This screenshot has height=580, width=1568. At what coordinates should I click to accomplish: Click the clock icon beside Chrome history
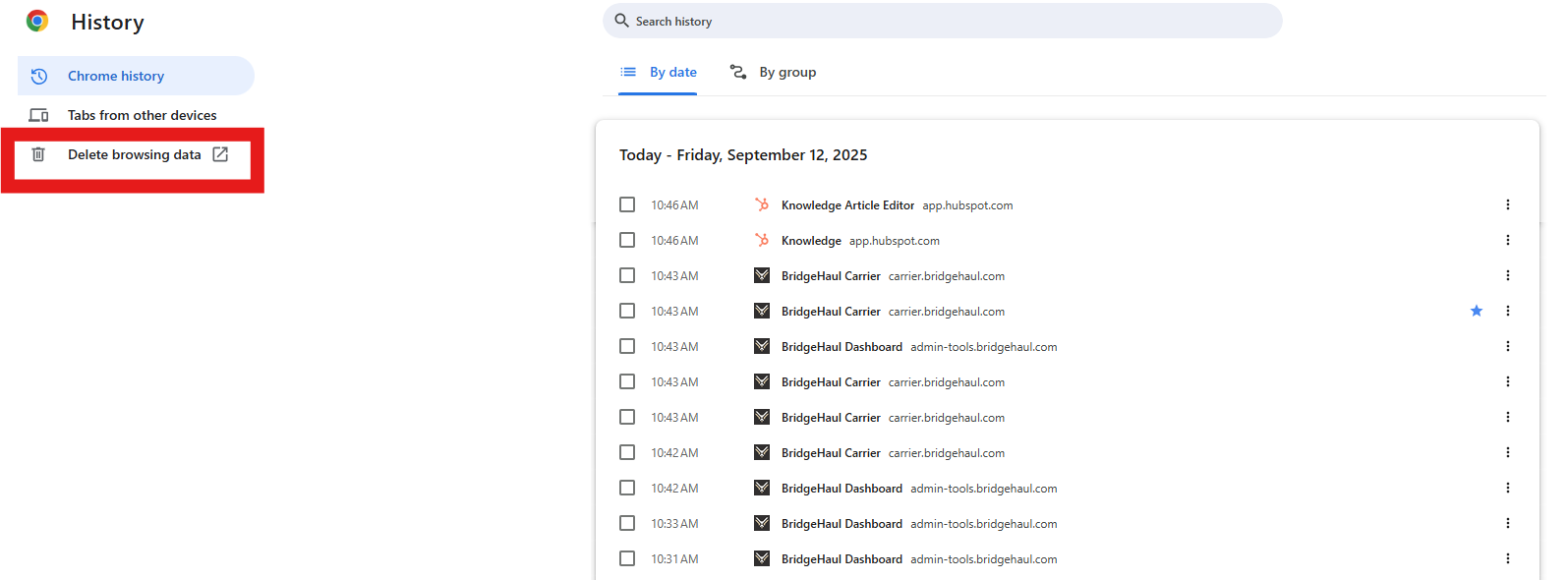click(x=39, y=76)
